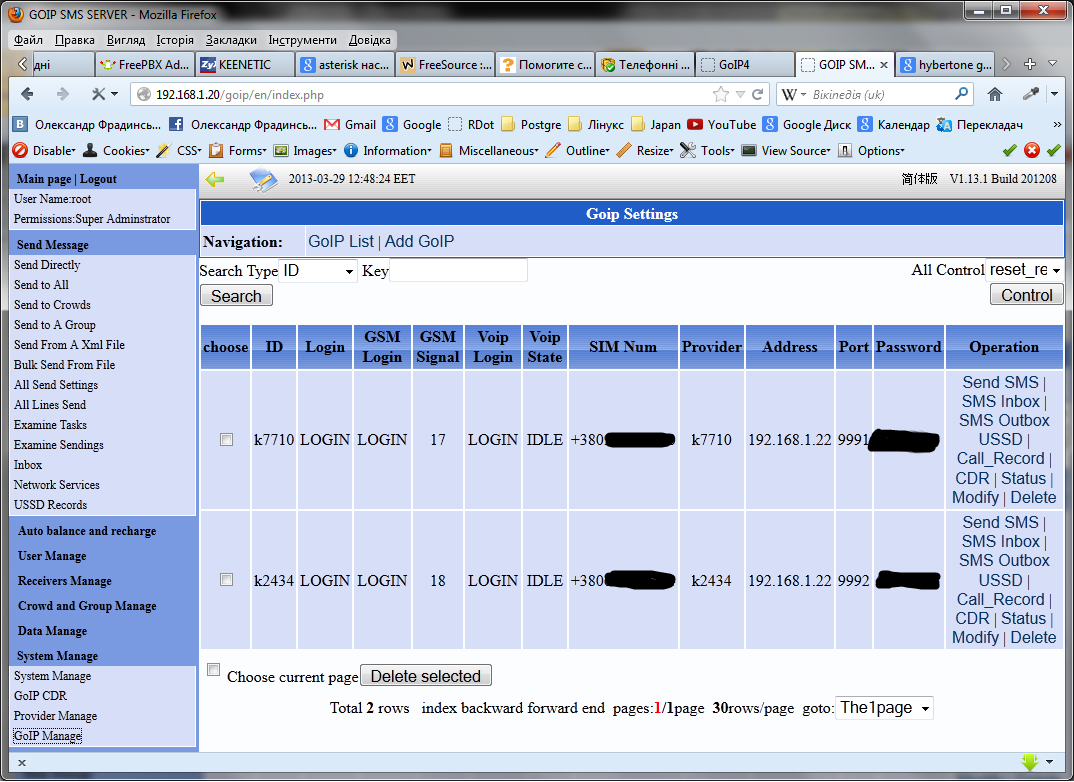
Task: Open the Add GoIP link
Action: pyautogui.click(x=419, y=241)
